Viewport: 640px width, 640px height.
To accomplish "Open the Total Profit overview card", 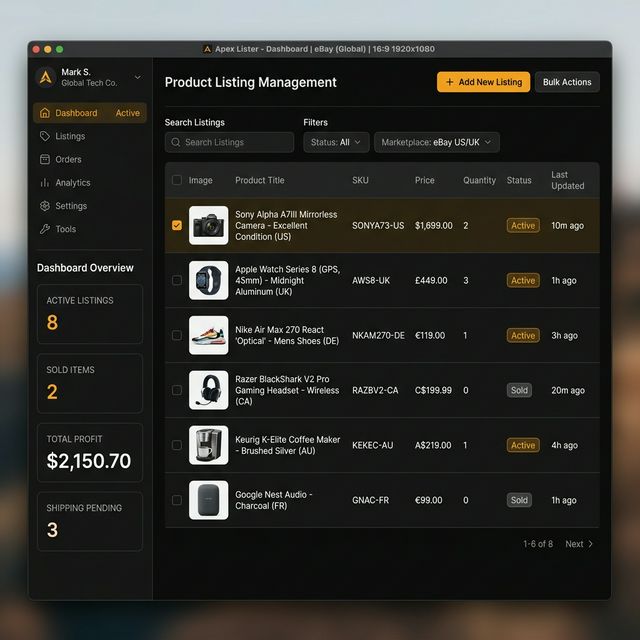I will pos(90,453).
